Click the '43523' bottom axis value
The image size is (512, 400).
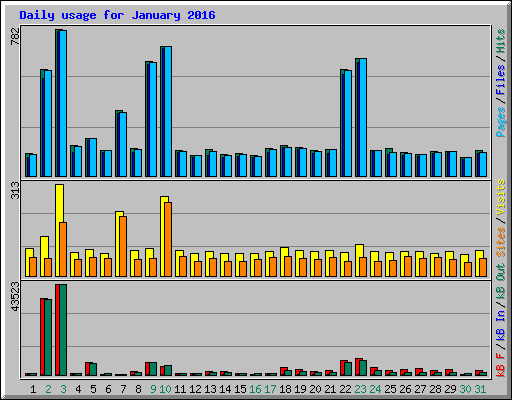click(x=15, y=297)
